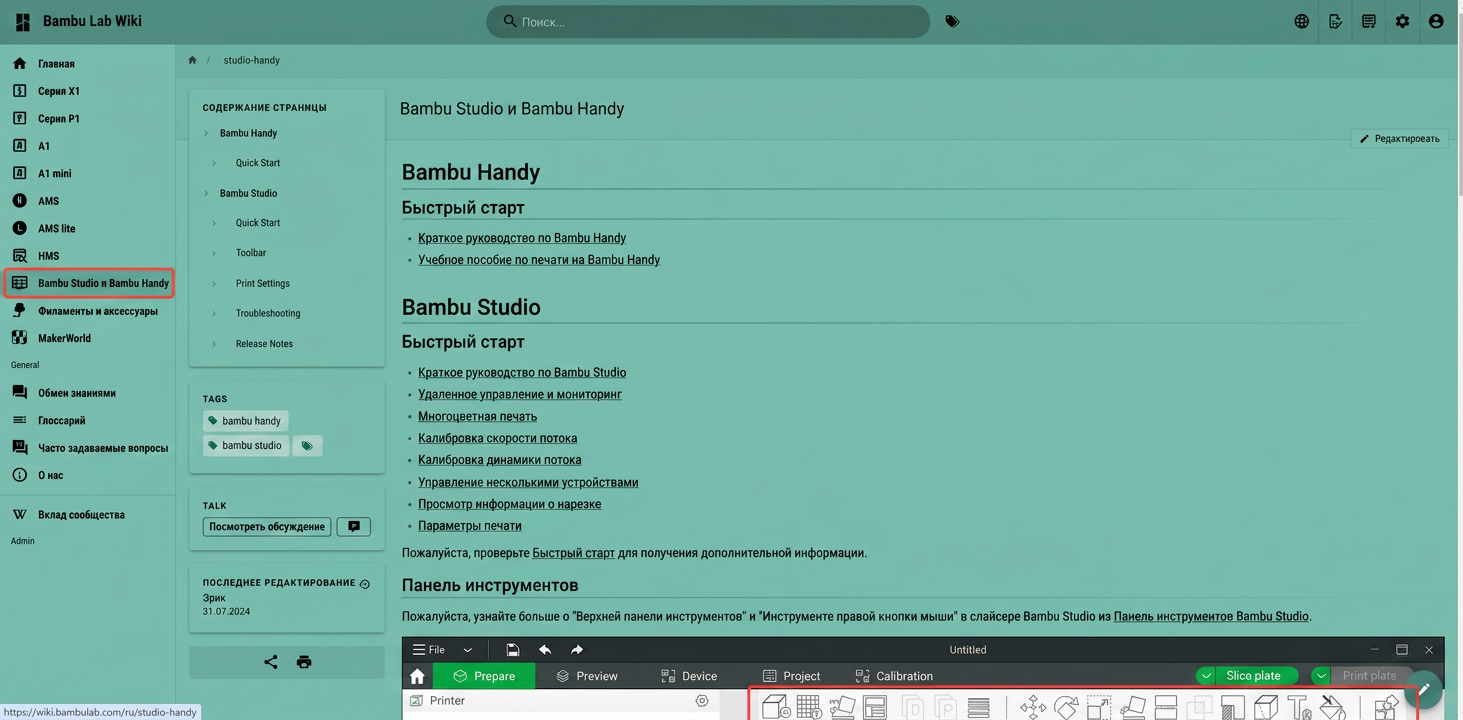Jump to Quick Start under Bambu Studio contents

pos(257,223)
